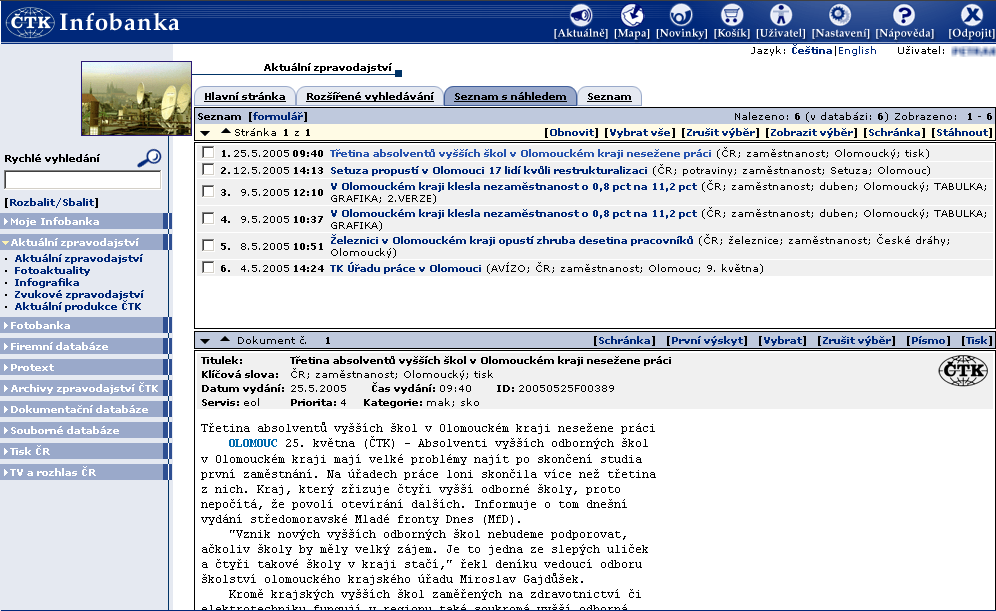996x611 pixels.
Task: Expand the Fotobanka sidebar section
Action: point(85,325)
